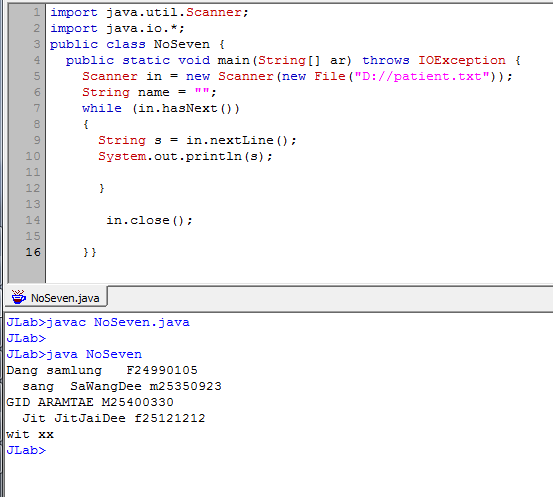Click the string "D://patient.txt" in code
The width and height of the screenshot is (553, 497).
pos(422,76)
